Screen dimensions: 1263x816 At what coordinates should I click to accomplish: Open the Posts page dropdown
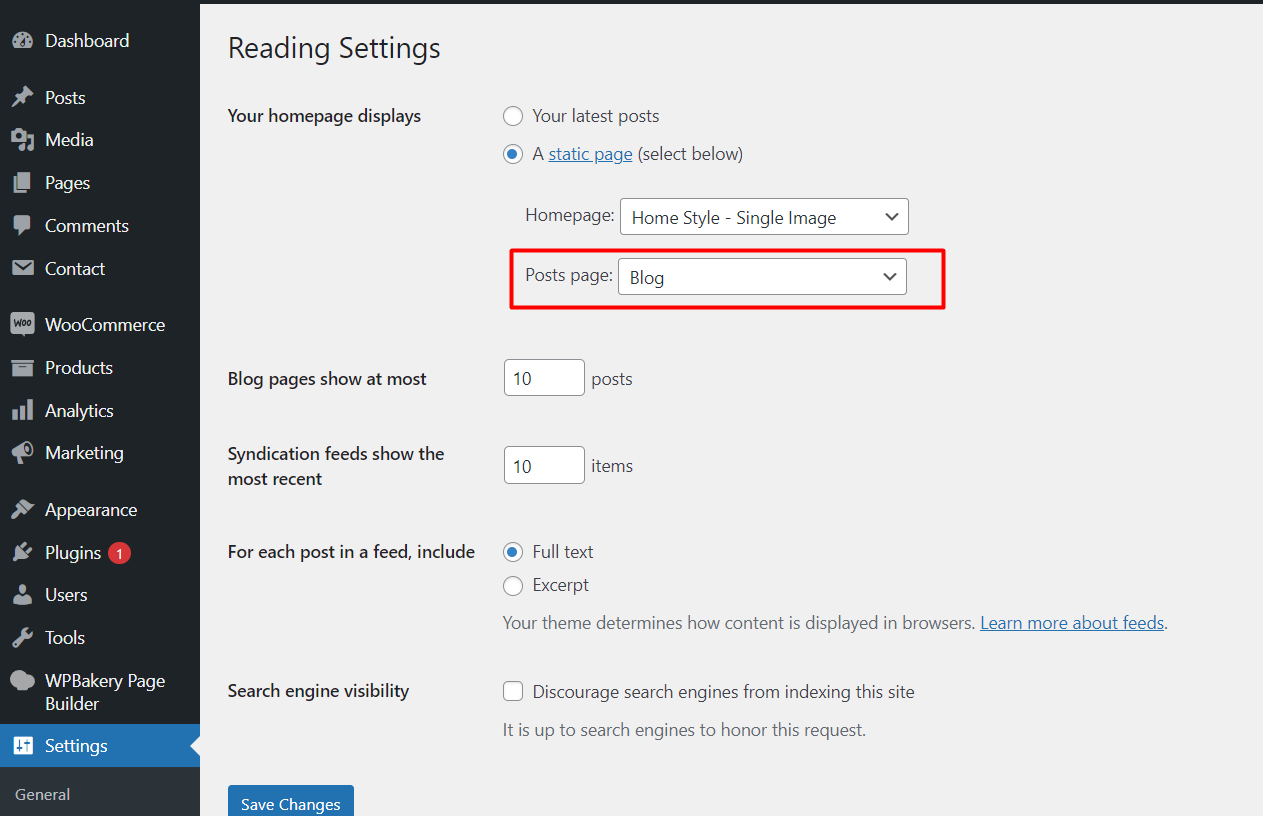coord(762,277)
